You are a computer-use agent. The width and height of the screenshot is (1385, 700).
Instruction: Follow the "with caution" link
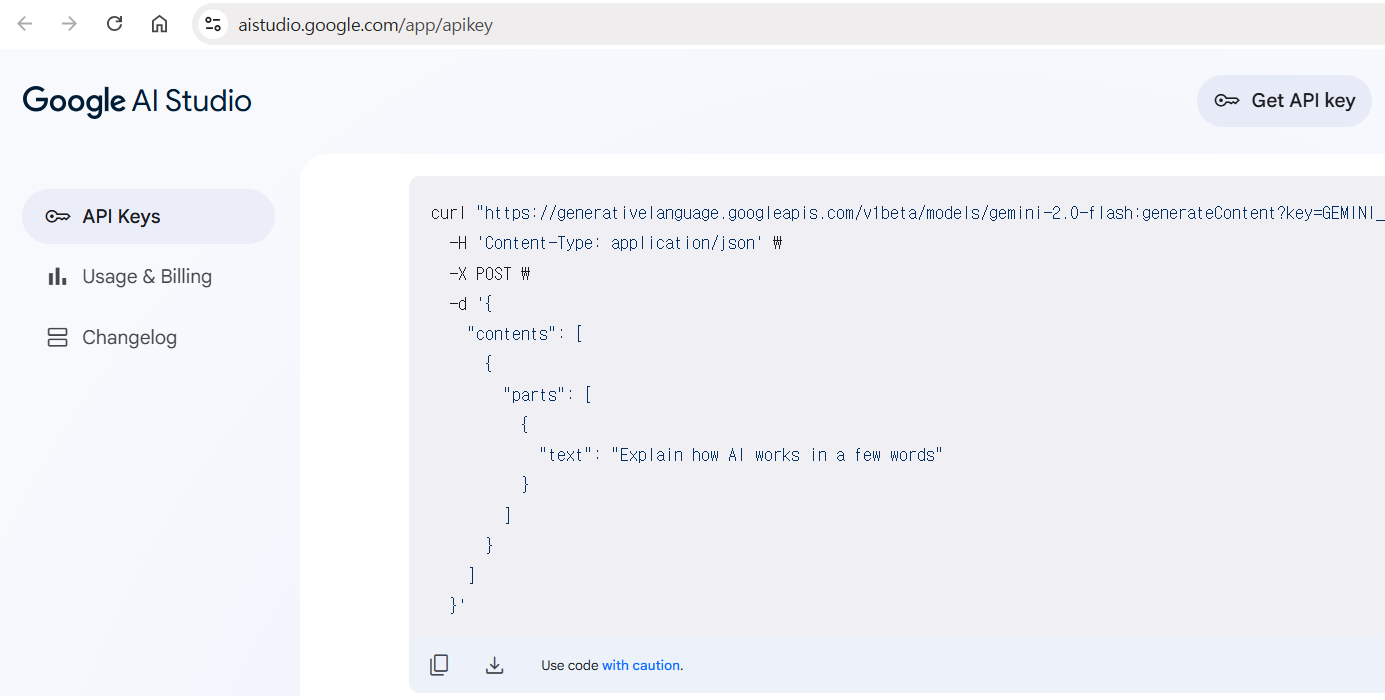640,665
